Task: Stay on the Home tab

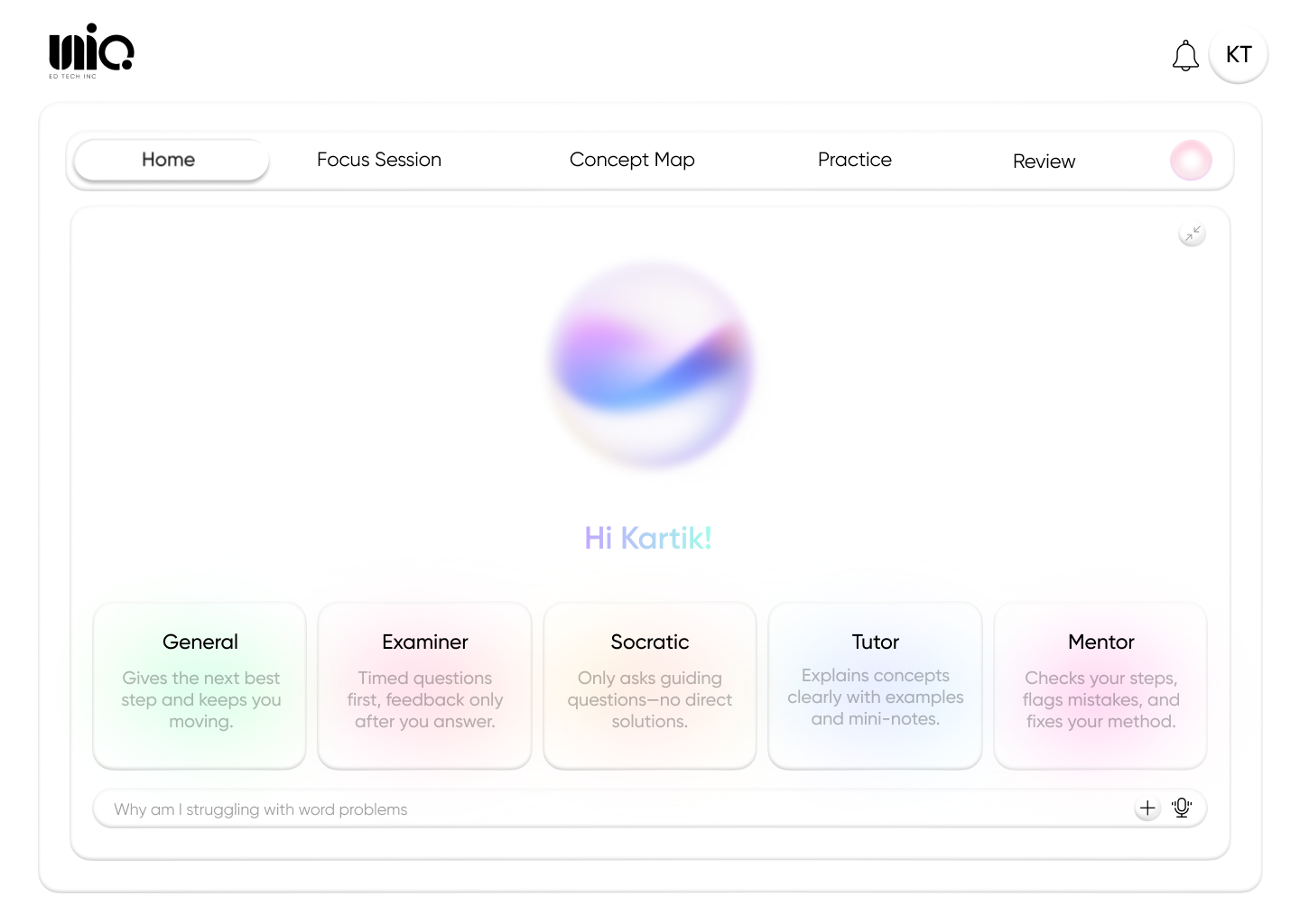Action: pyautogui.click(x=168, y=159)
